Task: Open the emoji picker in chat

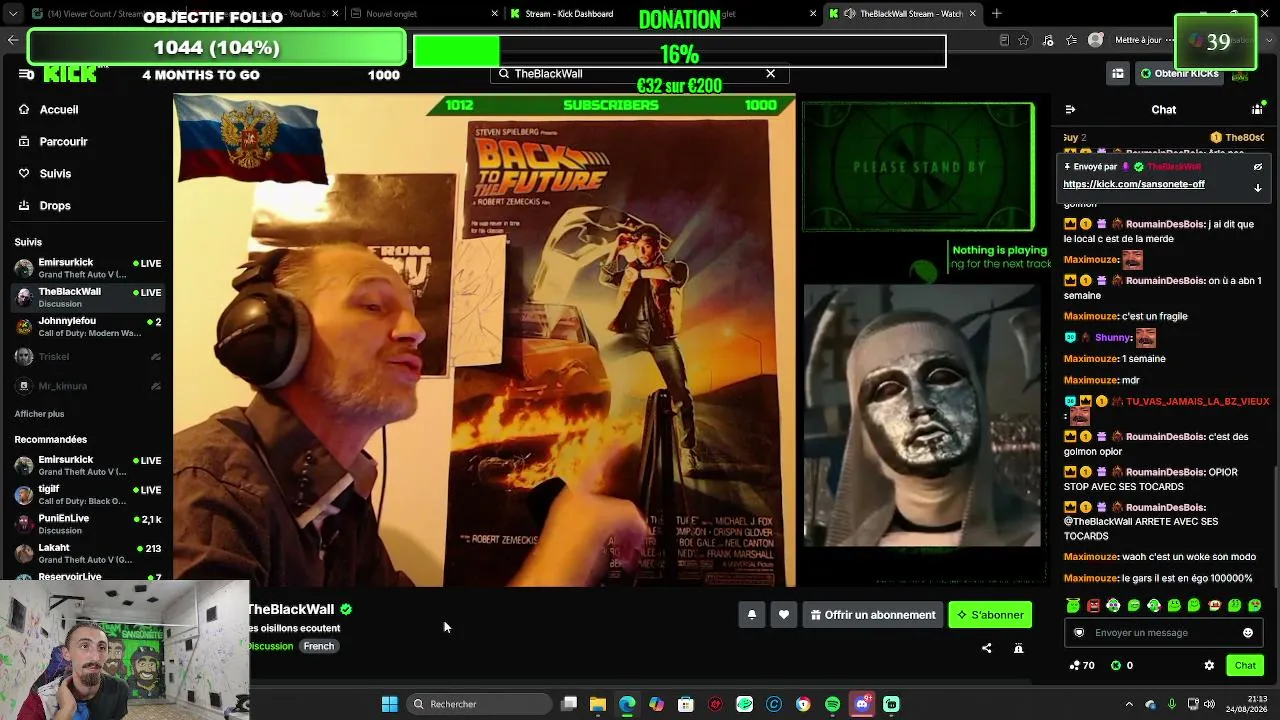Action: point(1248,632)
